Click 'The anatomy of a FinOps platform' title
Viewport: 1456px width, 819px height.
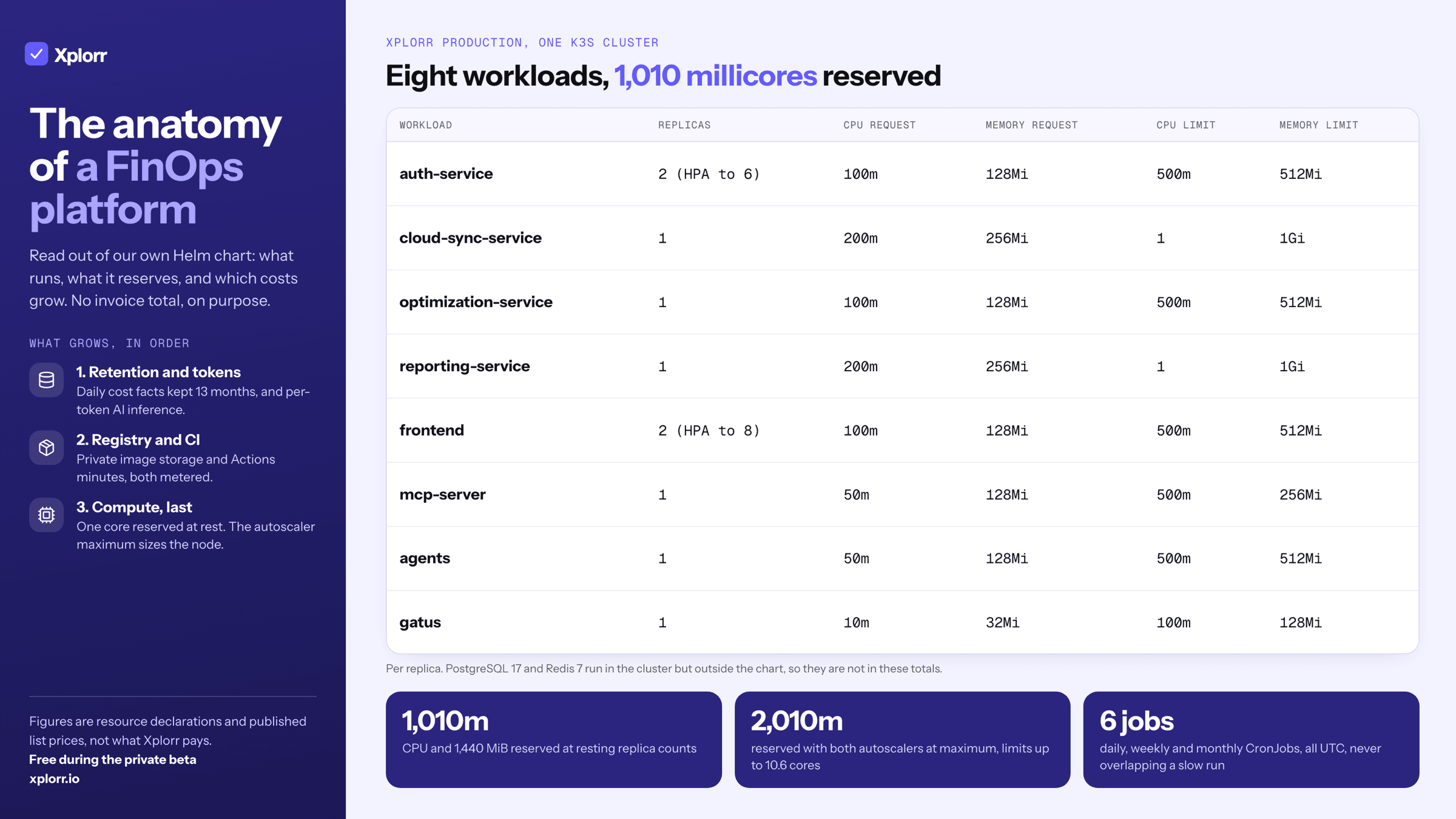tap(155, 166)
